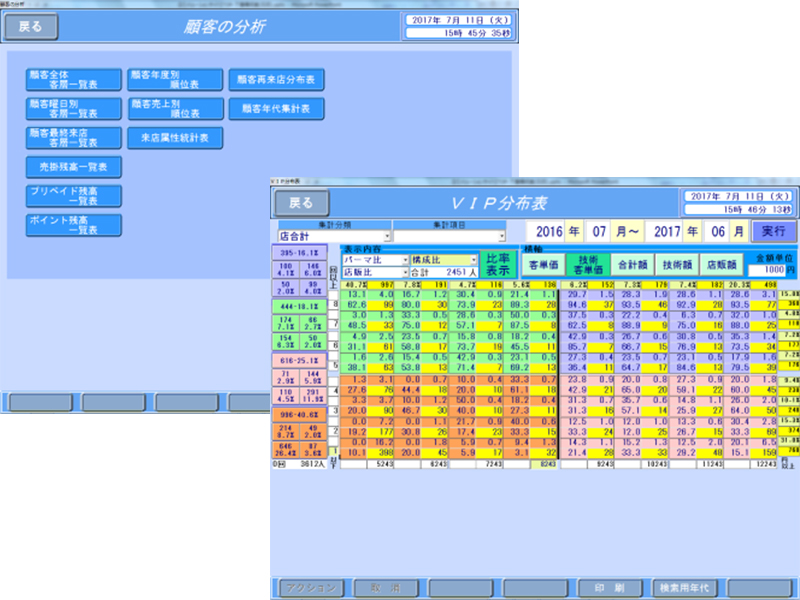Click the green 174 7.1% cell

pos(286,323)
